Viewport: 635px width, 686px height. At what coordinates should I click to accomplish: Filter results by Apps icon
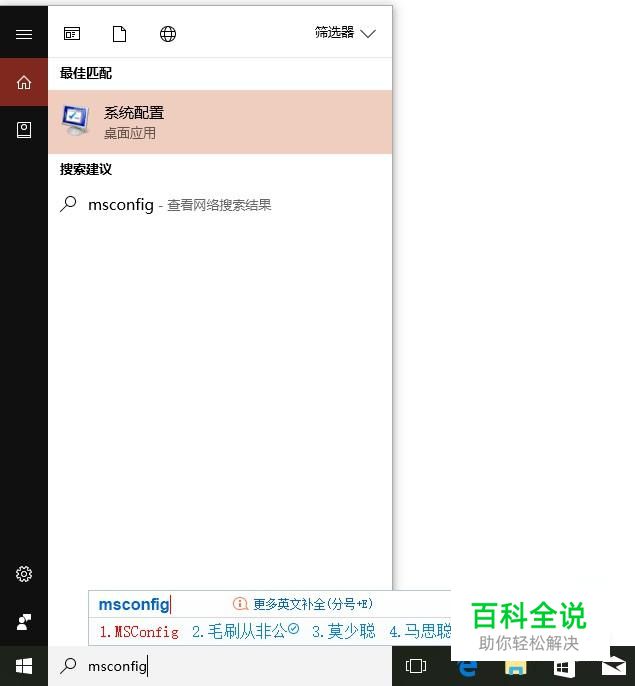[x=72, y=34]
